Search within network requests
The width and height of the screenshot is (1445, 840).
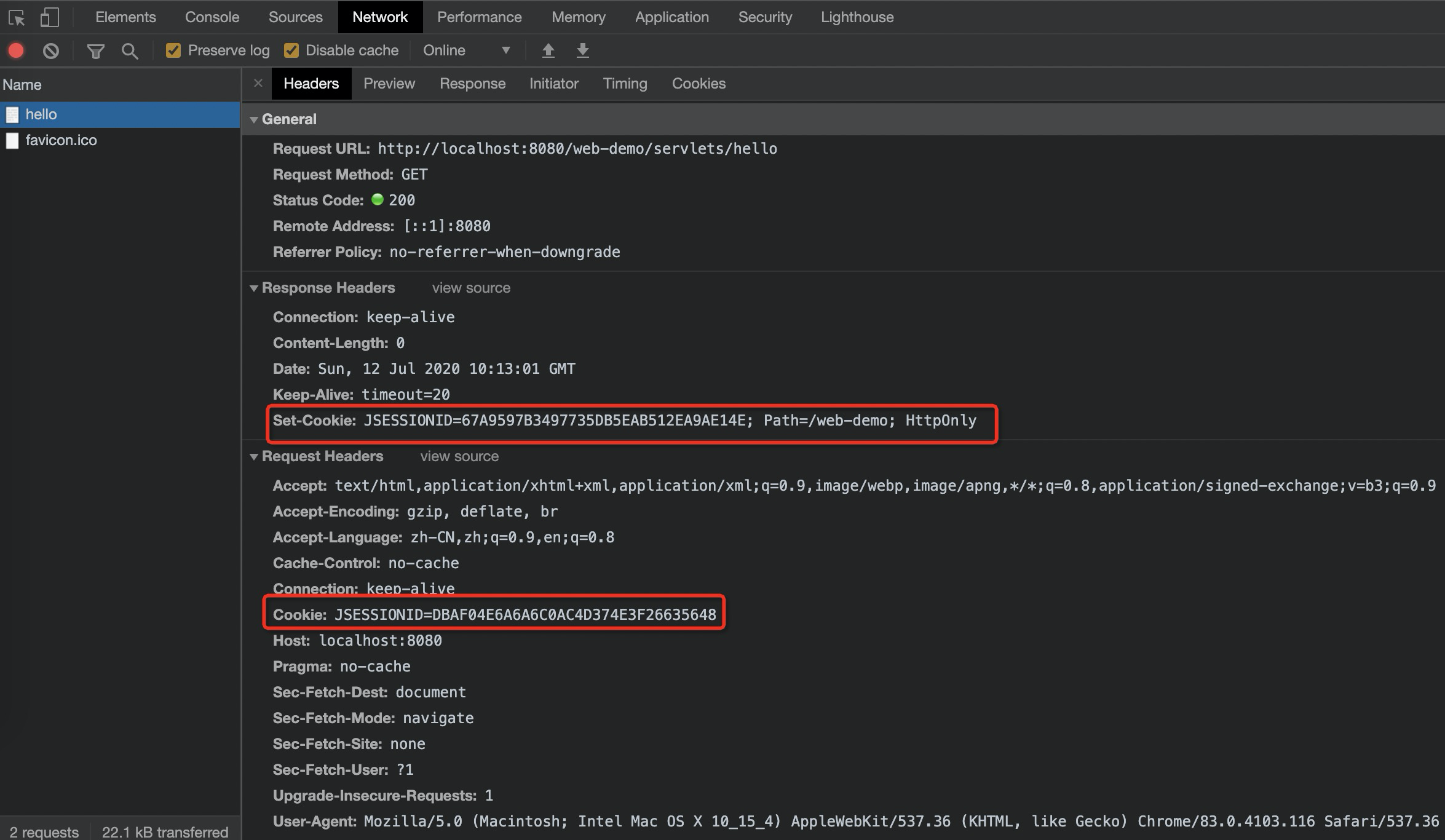click(130, 50)
